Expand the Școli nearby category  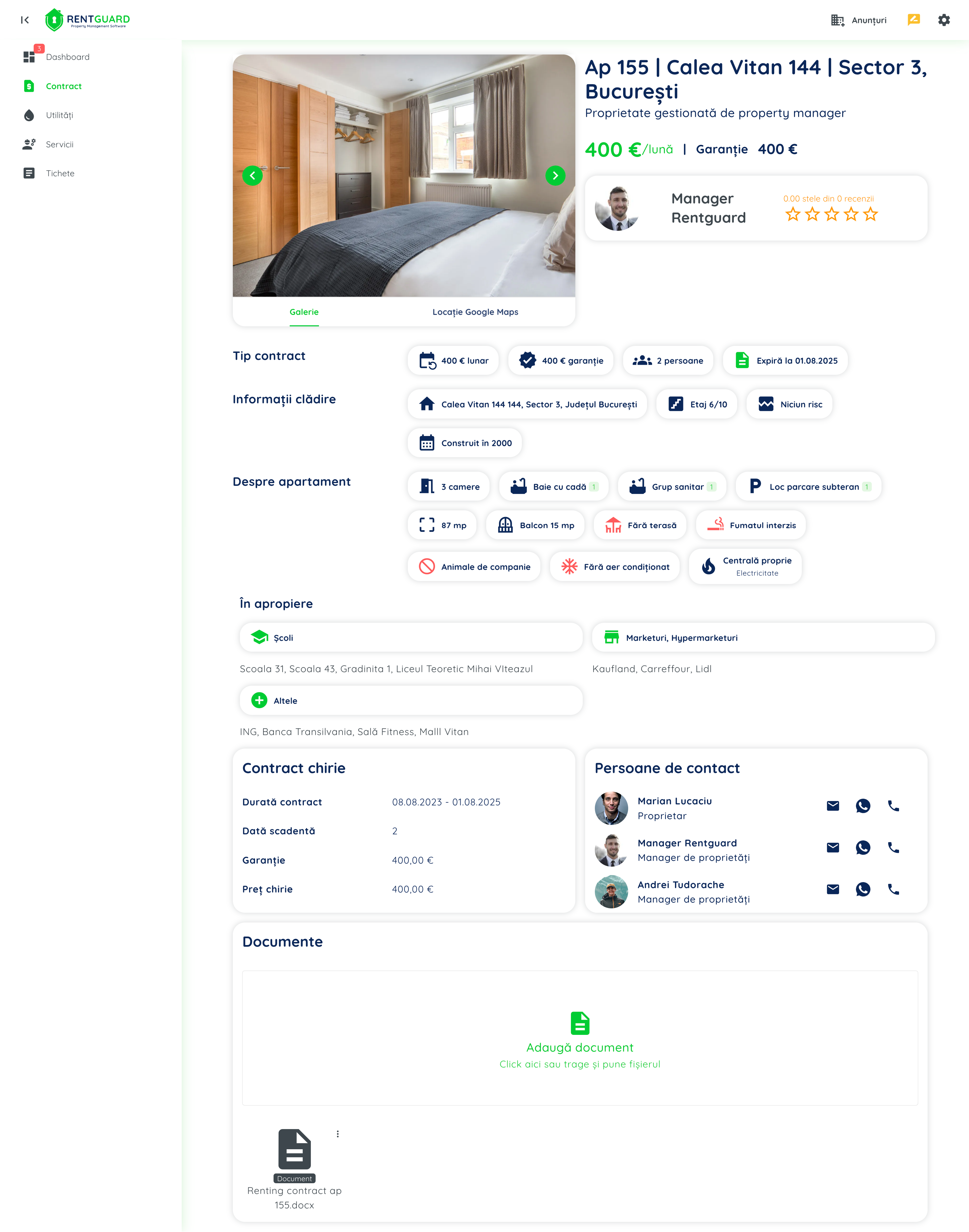(411, 637)
